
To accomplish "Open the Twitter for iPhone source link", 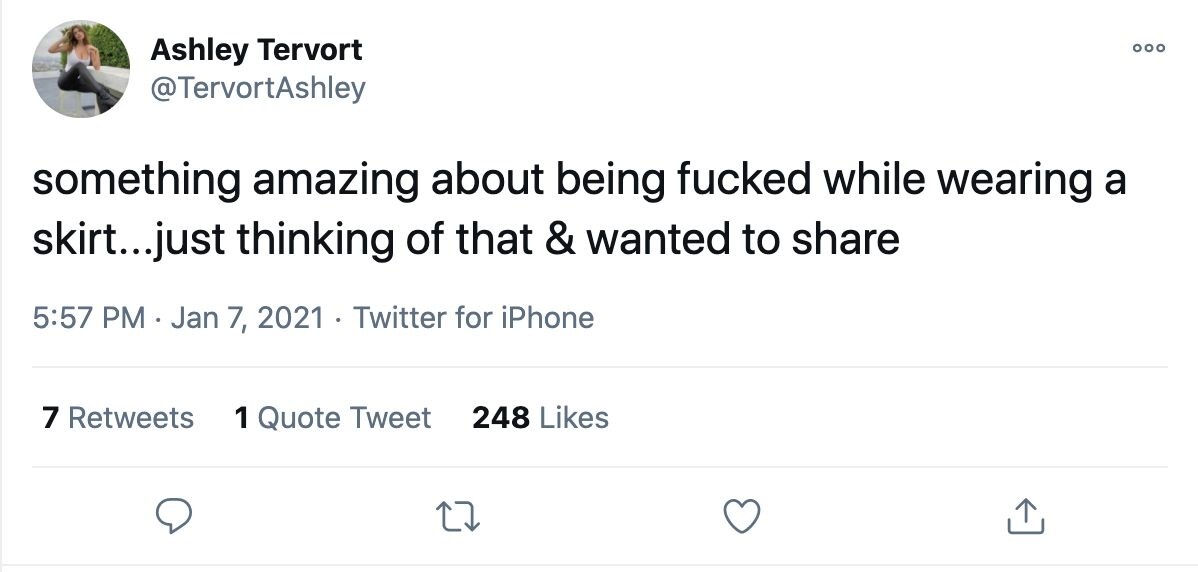I will coord(473,318).
